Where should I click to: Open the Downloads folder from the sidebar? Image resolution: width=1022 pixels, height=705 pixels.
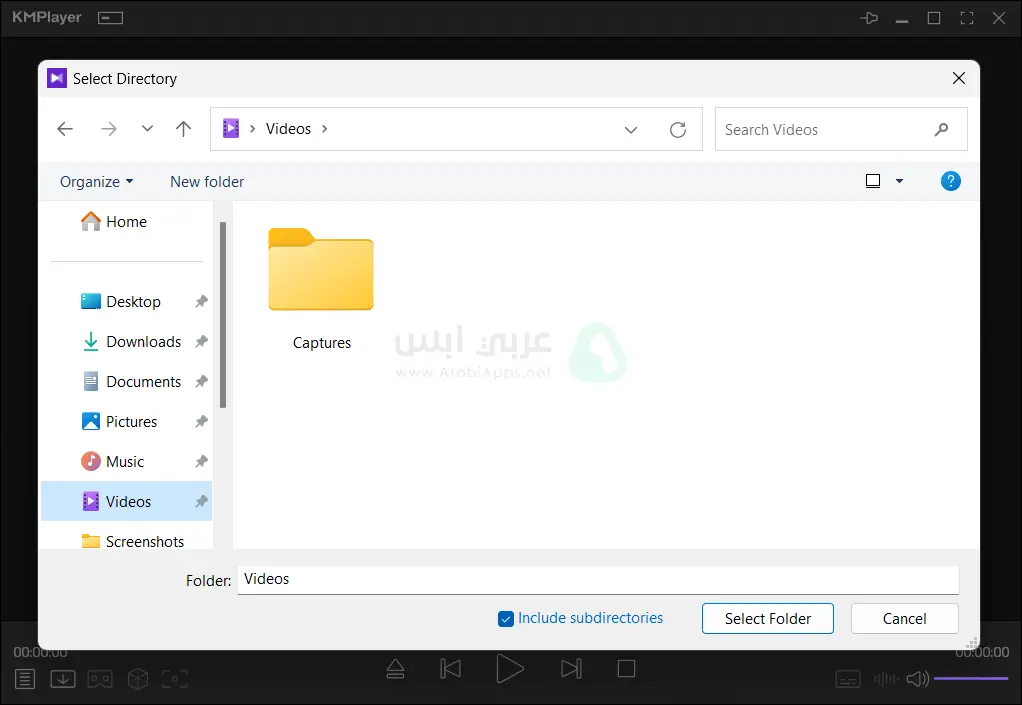point(142,341)
